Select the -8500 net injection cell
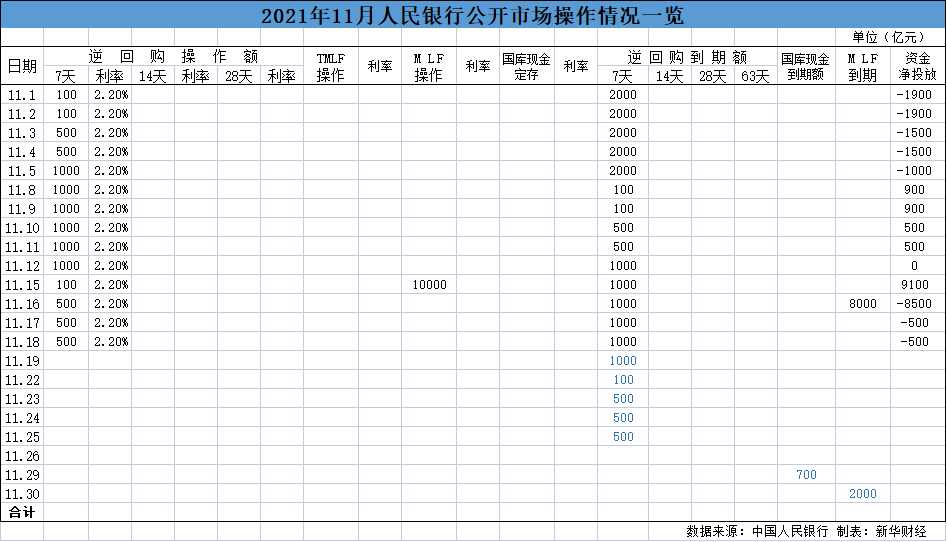Viewport: 947px width, 542px height. [915, 304]
